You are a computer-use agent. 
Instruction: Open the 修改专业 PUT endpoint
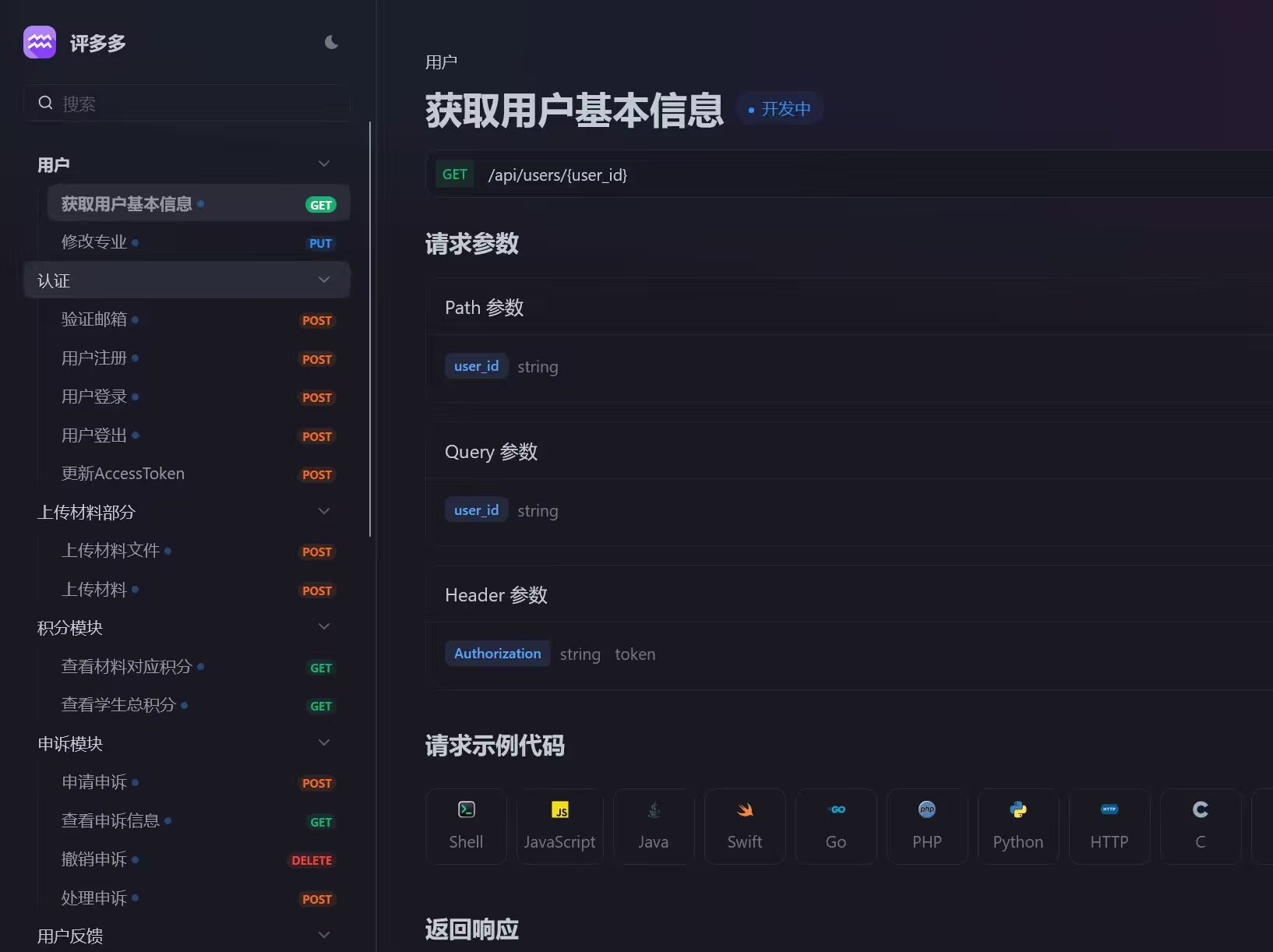pos(199,242)
